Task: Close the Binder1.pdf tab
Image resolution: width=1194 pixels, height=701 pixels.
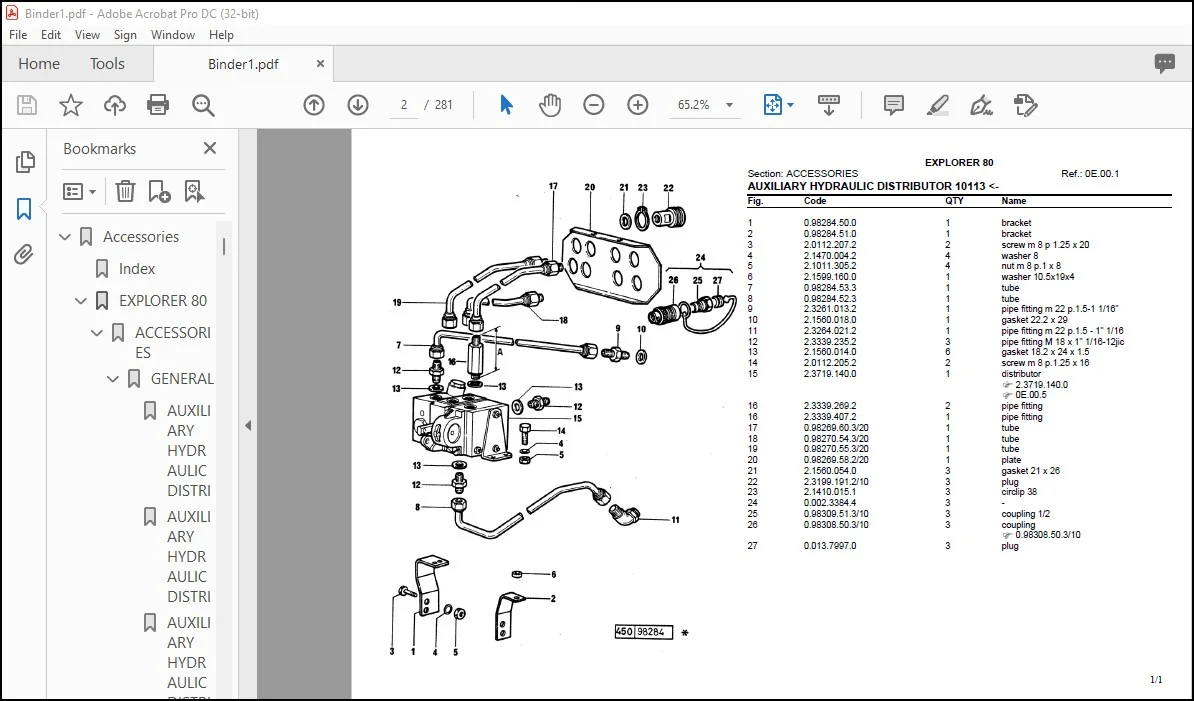Action: pyautogui.click(x=321, y=64)
